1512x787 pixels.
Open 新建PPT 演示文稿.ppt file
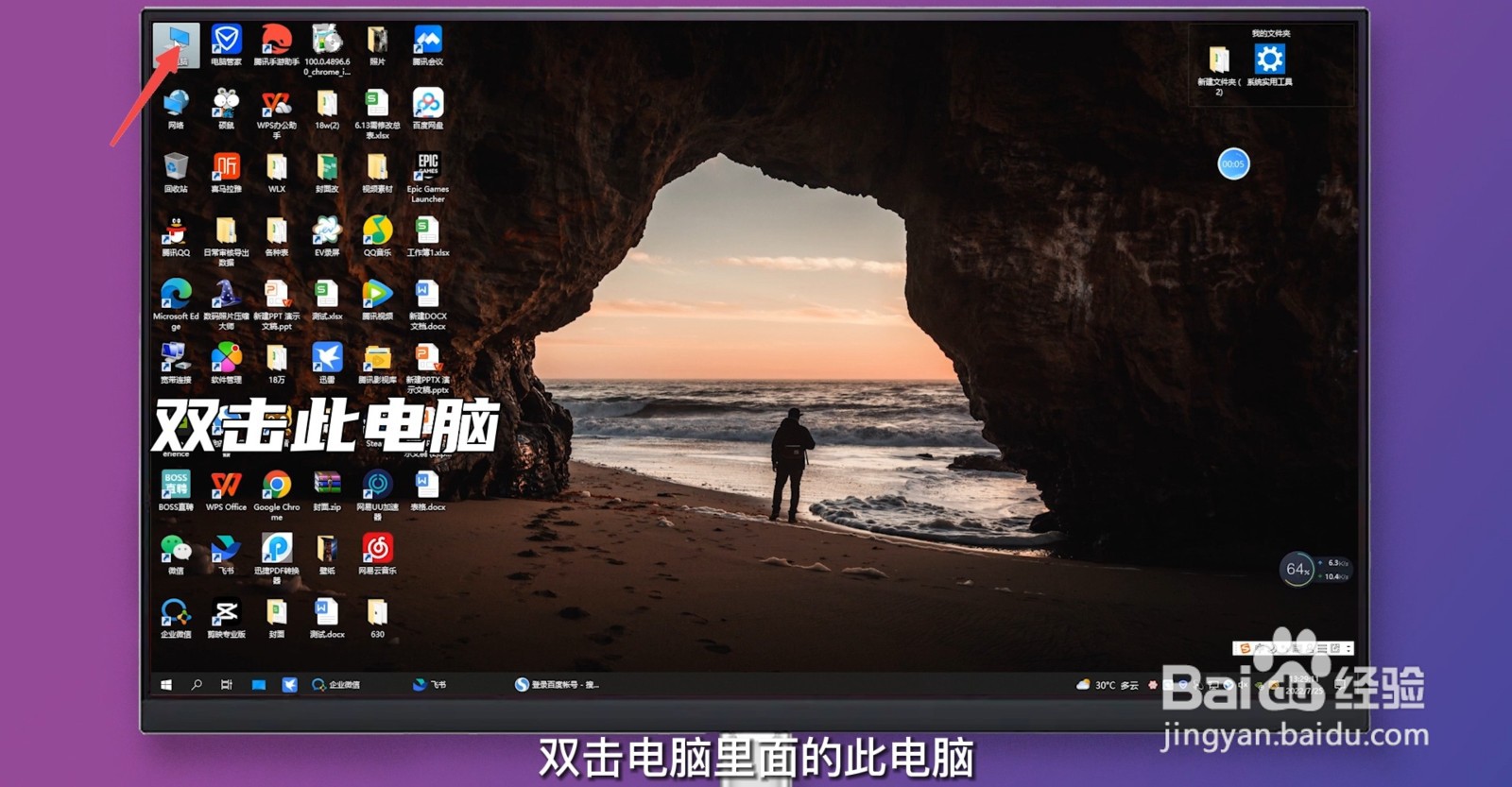[276, 304]
